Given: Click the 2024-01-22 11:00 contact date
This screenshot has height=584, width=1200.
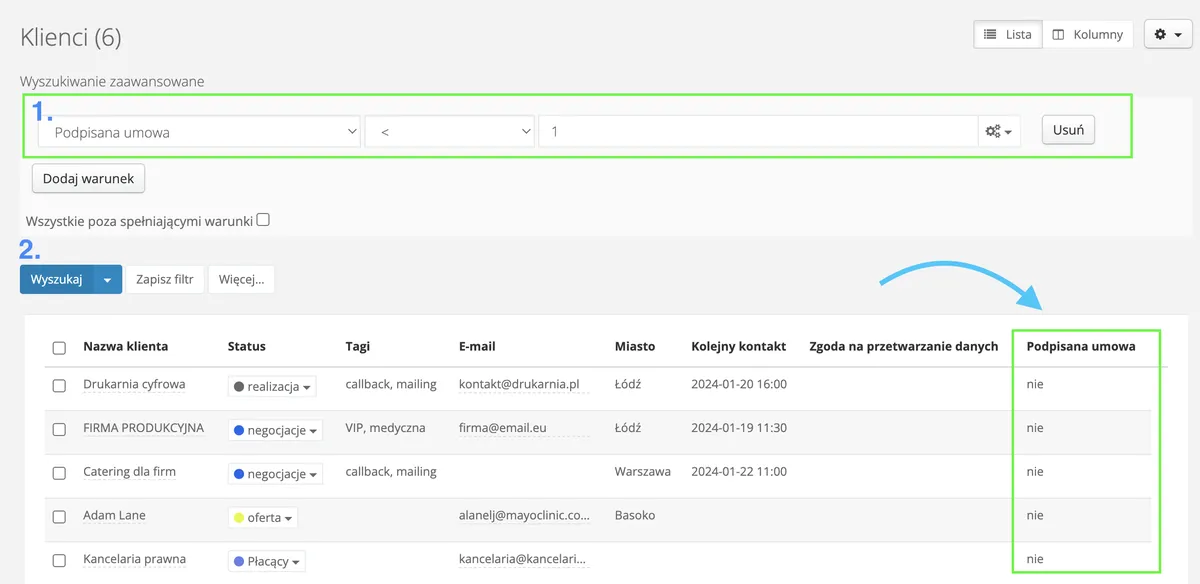Looking at the screenshot, I should coord(739,472).
